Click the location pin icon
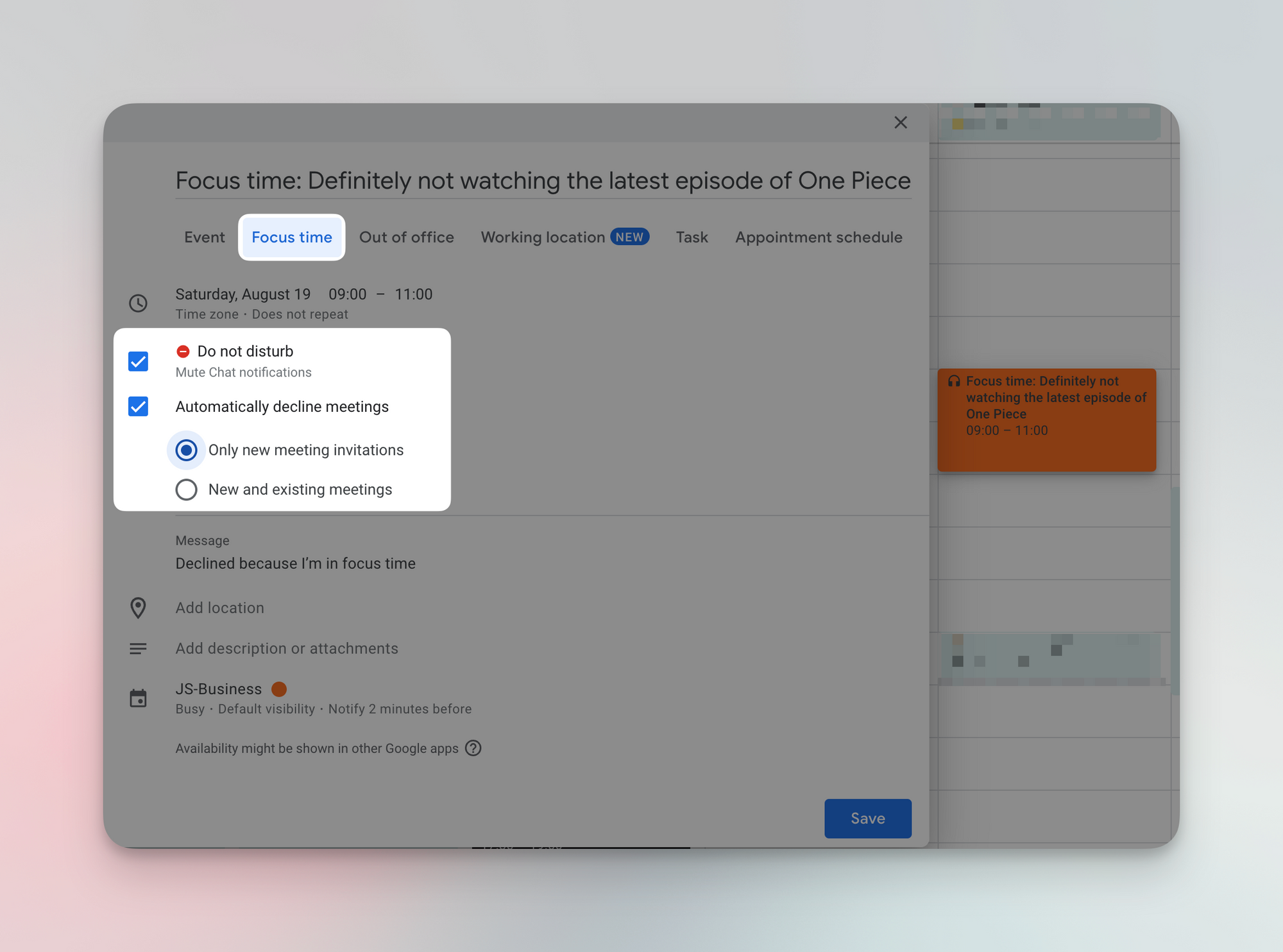 point(138,608)
